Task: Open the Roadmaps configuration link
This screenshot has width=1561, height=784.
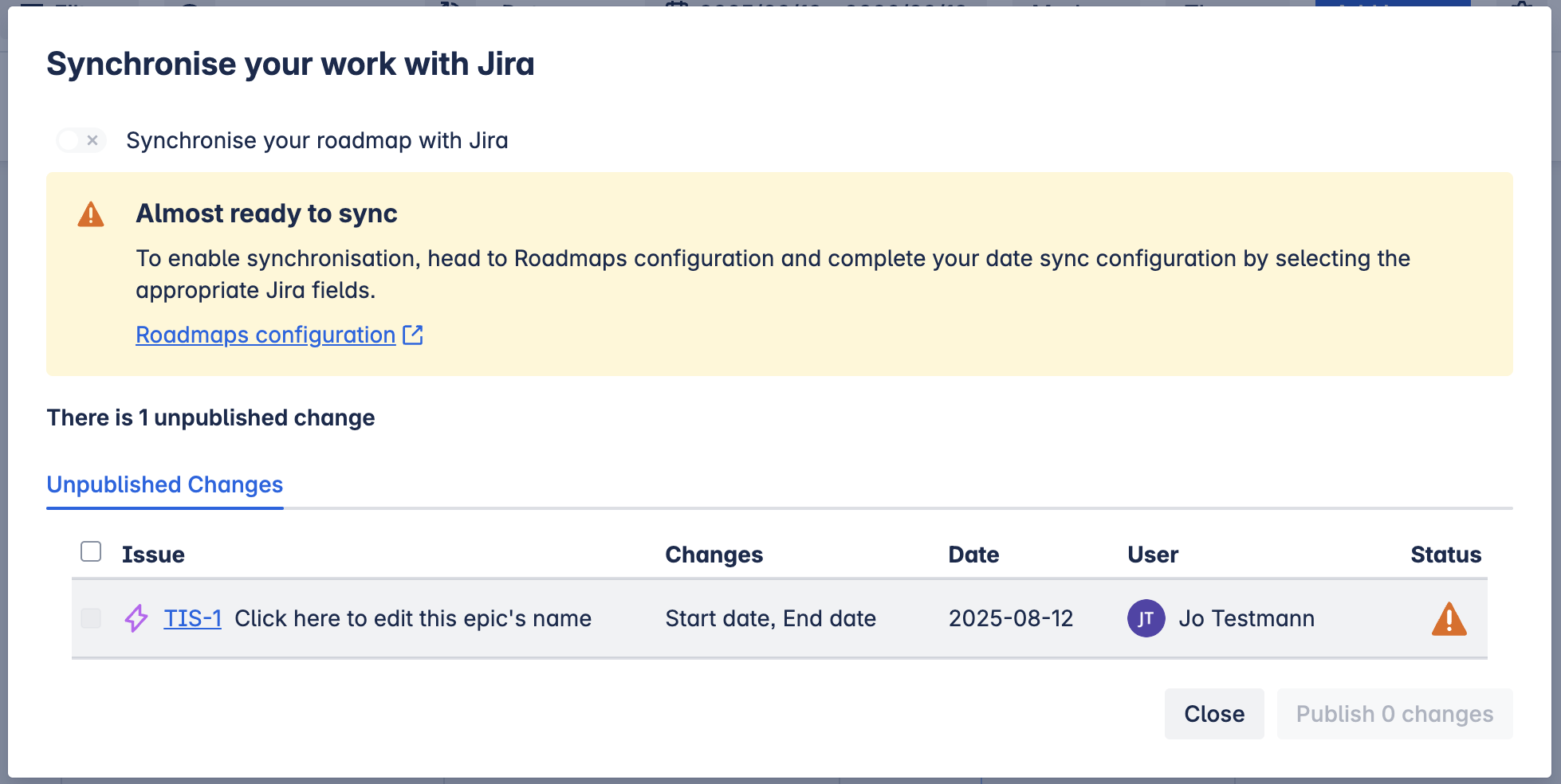Action: click(265, 335)
